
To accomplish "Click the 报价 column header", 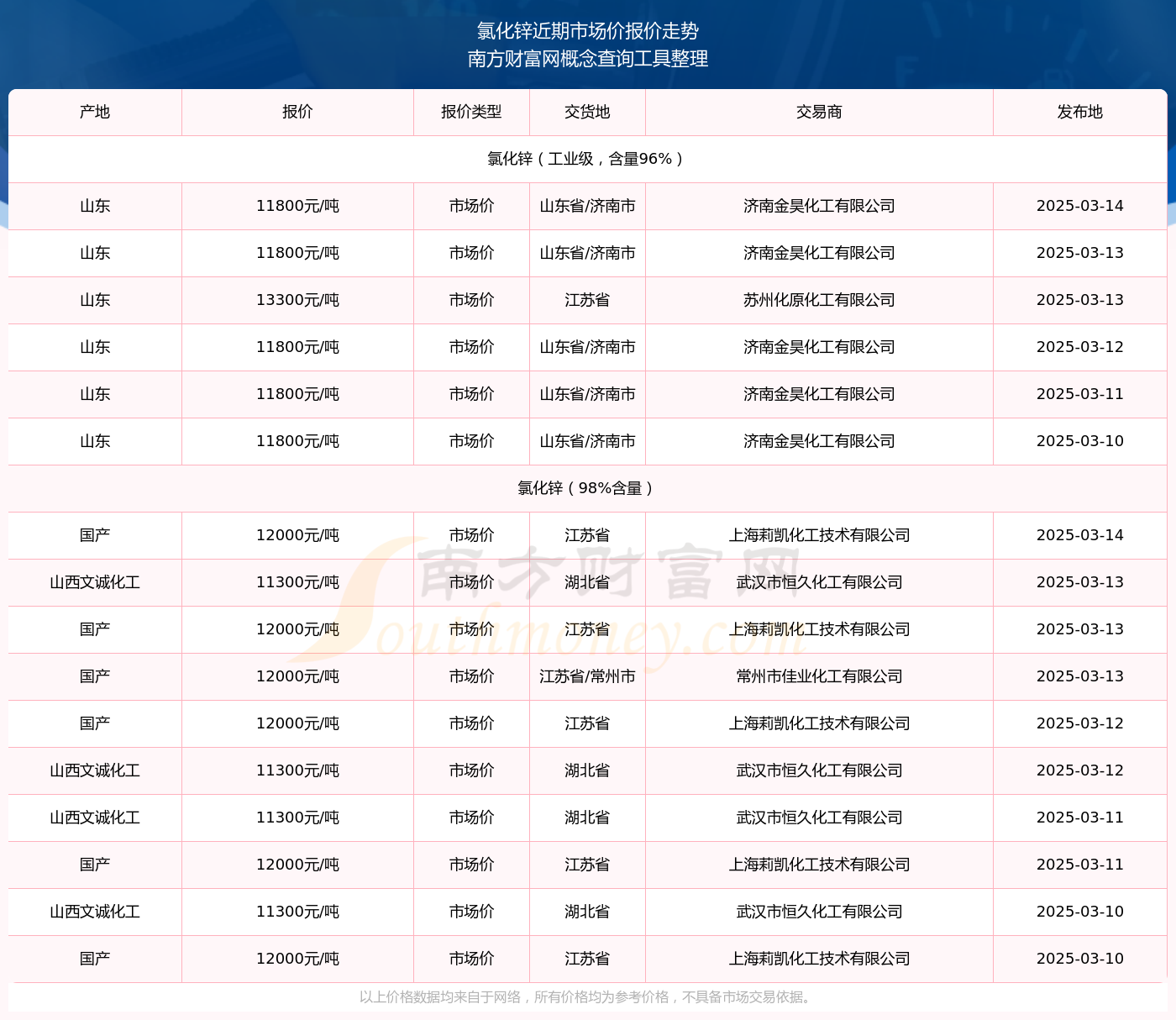I will click(x=297, y=113).
